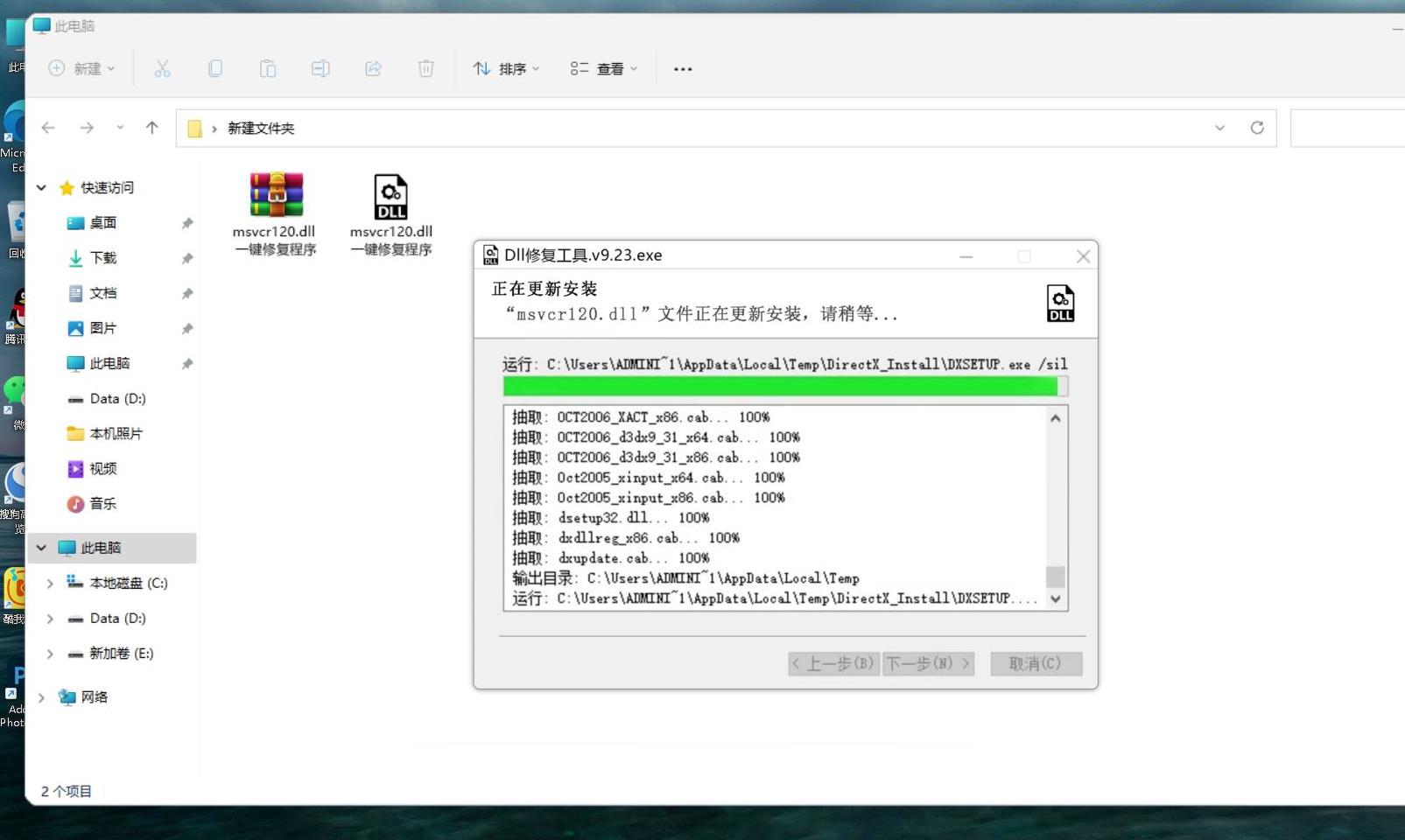Viewport: 1405px width, 840px height.
Task: Collapse the 此电脑 section in the sidebar
Action: click(x=41, y=547)
